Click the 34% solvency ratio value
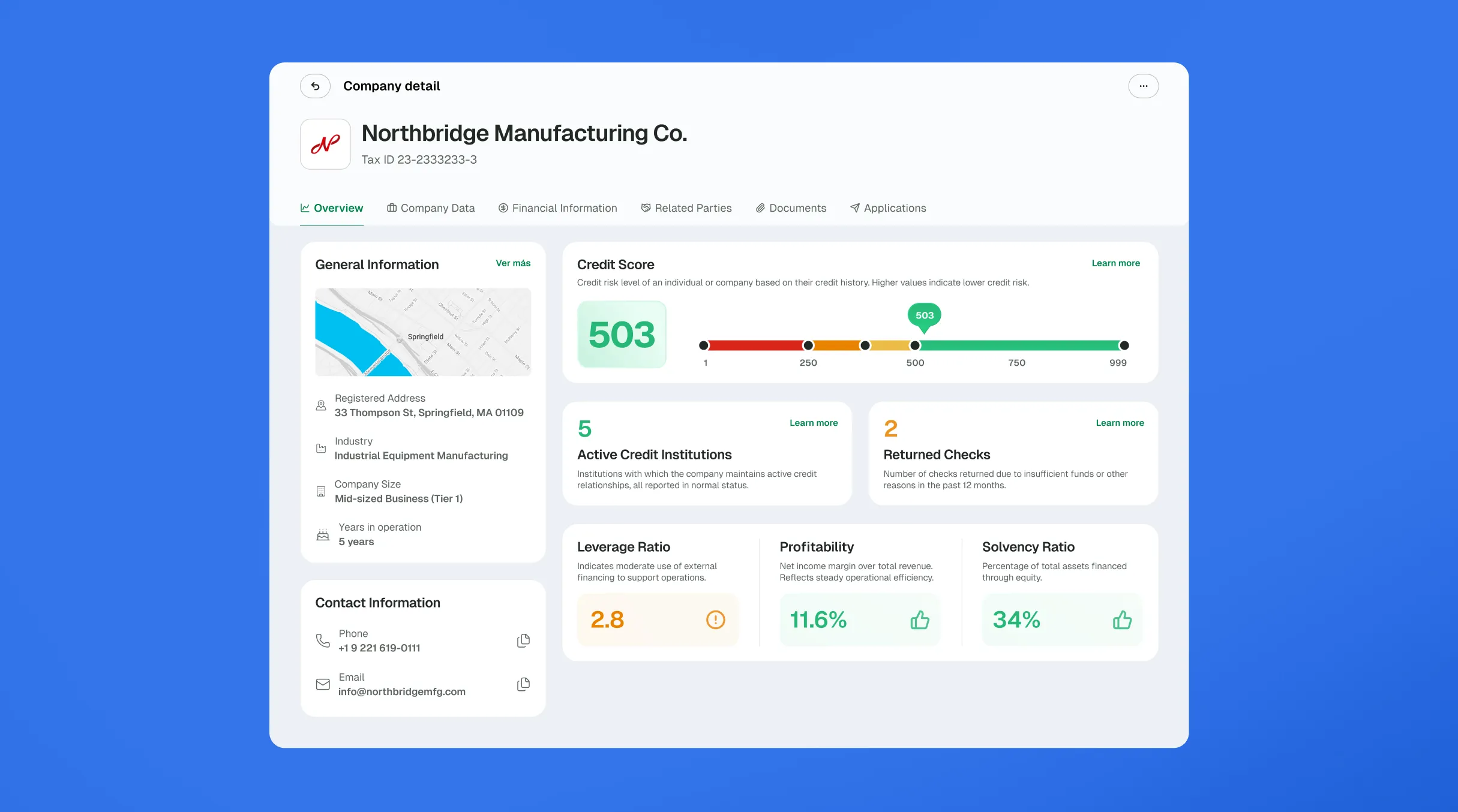Image resolution: width=1458 pixels, height=812 pixels. click(1016, 619)
